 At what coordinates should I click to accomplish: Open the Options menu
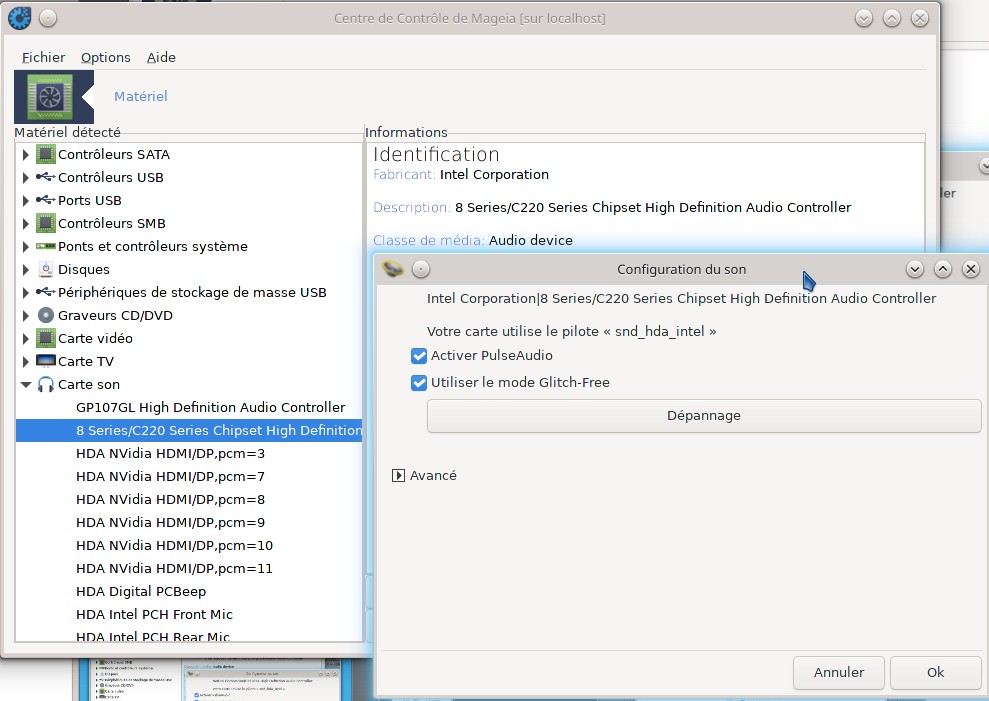click(105, 57)
